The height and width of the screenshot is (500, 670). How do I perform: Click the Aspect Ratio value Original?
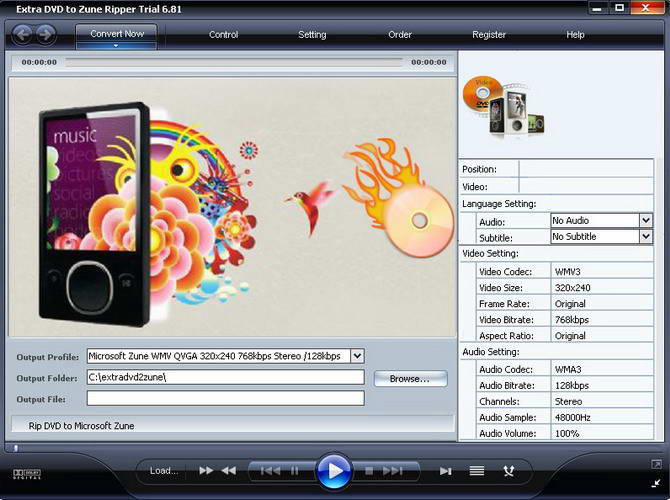coord(570,336)
